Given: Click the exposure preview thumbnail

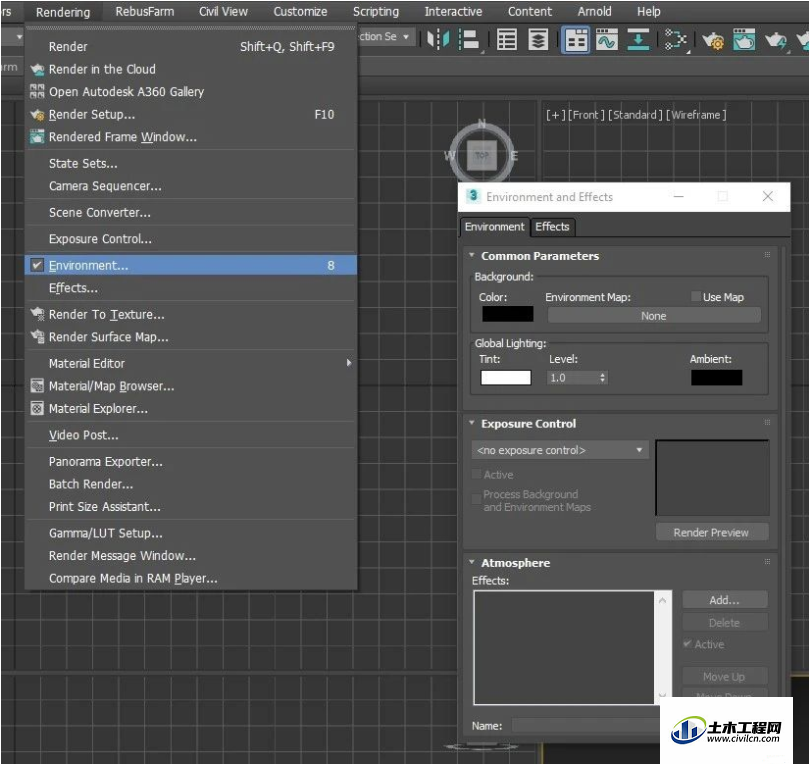Looking at the screenshot, I should click(x=713, y=477).
